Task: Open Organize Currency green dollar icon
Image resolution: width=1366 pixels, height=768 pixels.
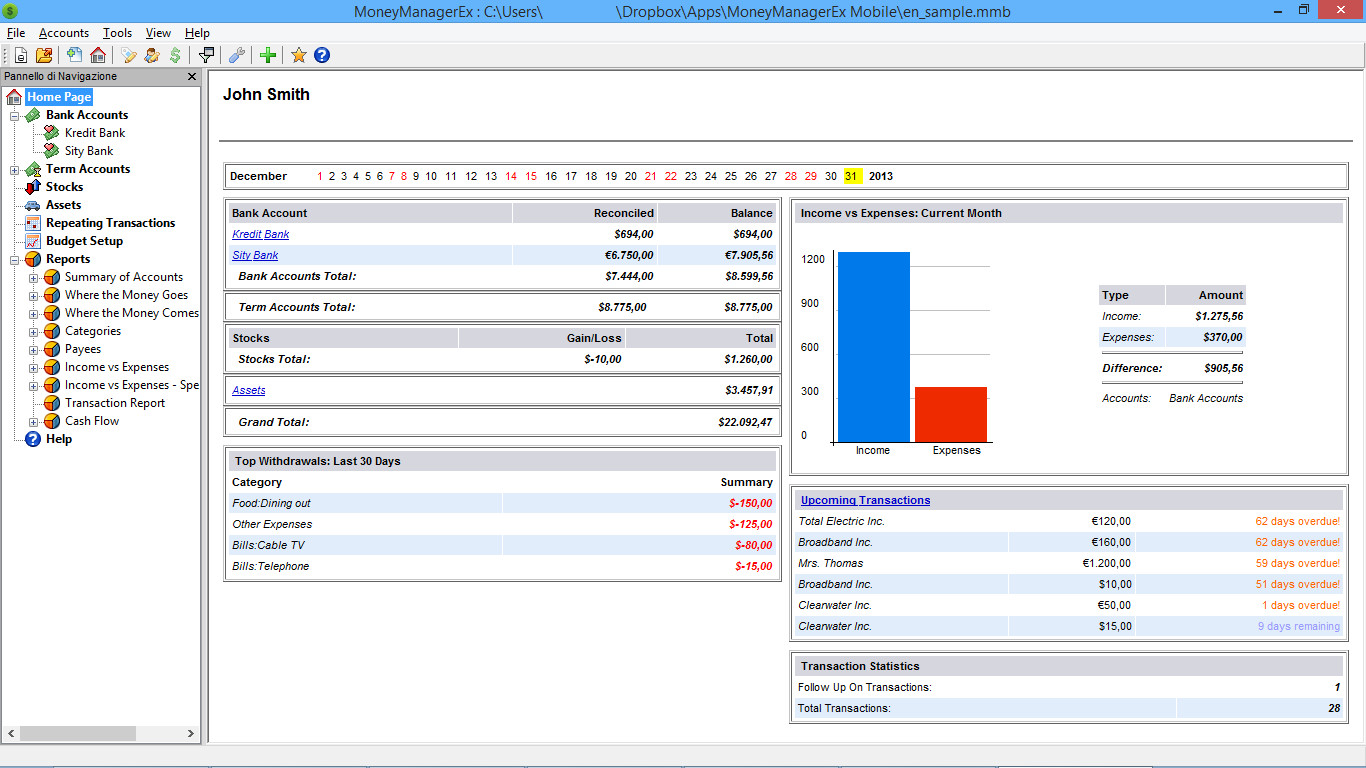Action: 175,55
